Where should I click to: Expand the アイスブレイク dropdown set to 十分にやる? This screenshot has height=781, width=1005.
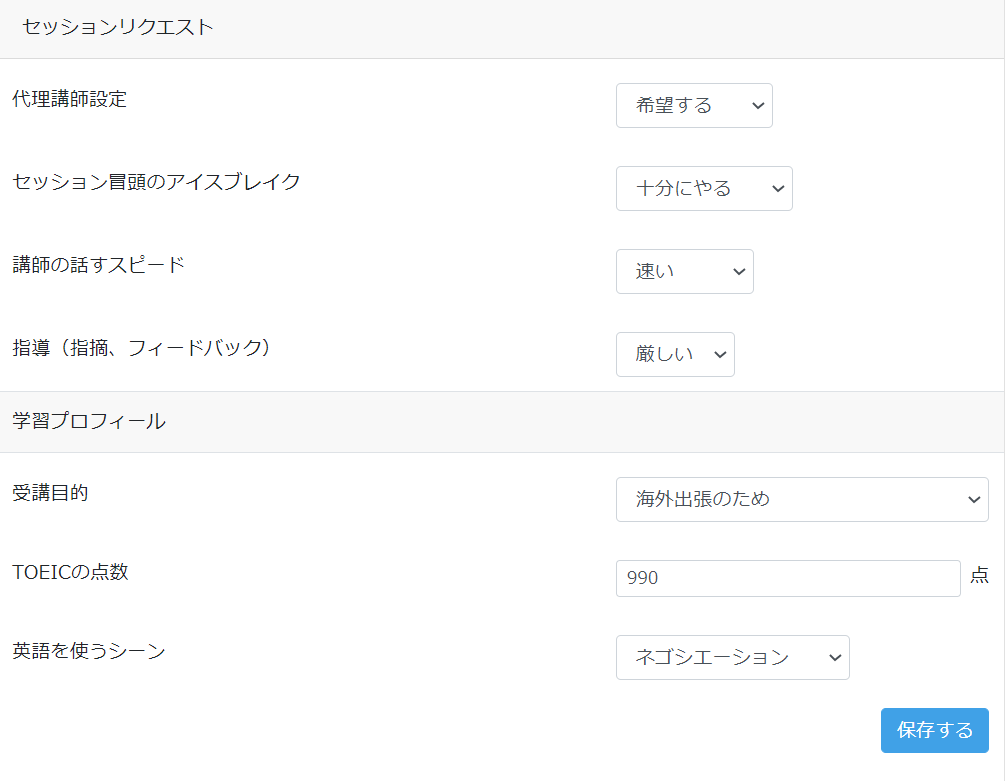tap(703, 188)
